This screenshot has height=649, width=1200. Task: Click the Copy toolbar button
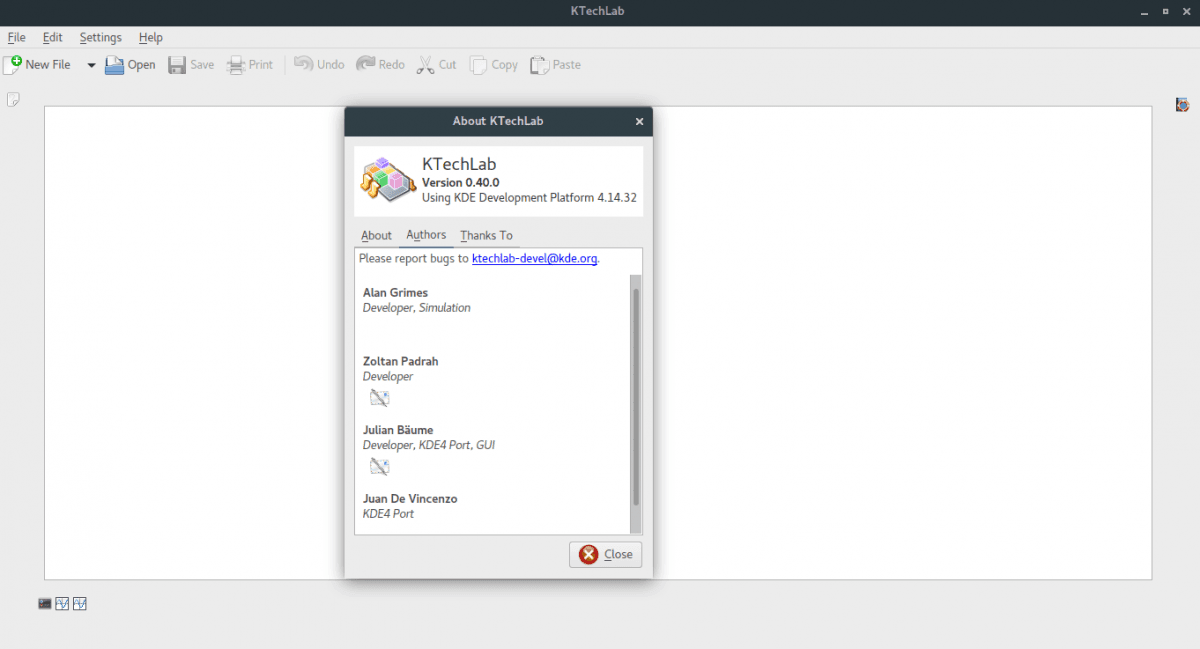(x=494, y=64)
